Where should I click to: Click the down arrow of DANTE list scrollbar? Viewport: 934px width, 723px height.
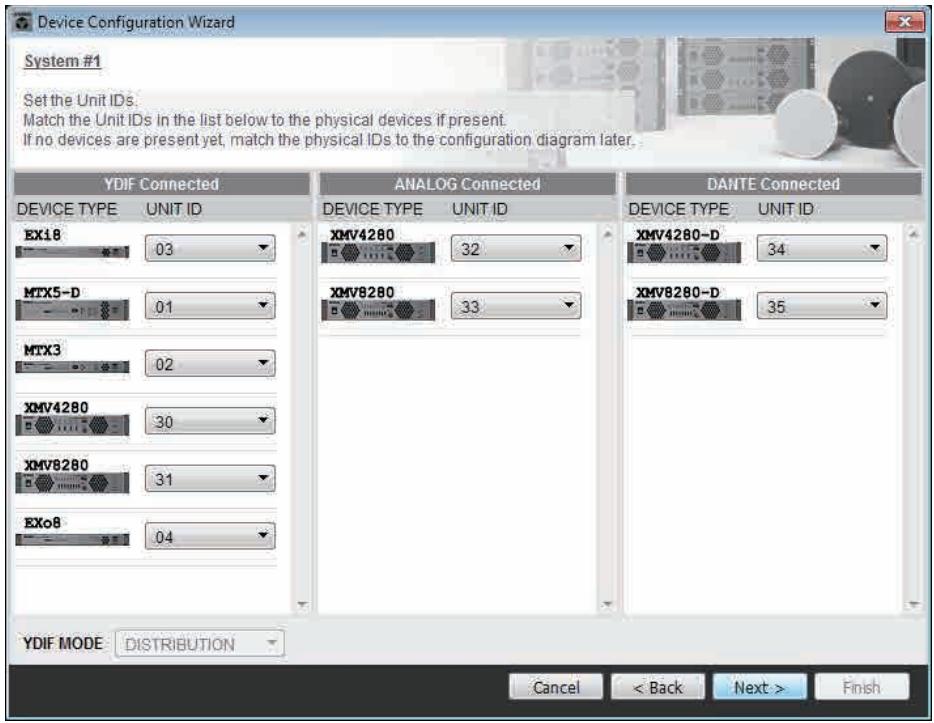[x=913, y=604]
